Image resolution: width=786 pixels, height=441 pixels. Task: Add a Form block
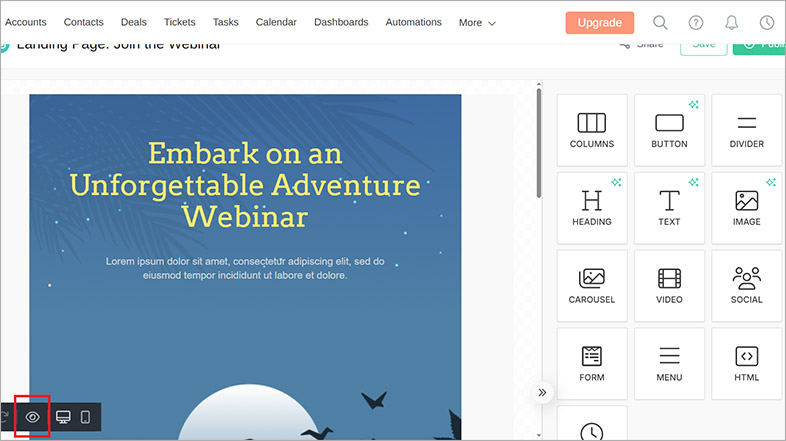click(592, 364)
